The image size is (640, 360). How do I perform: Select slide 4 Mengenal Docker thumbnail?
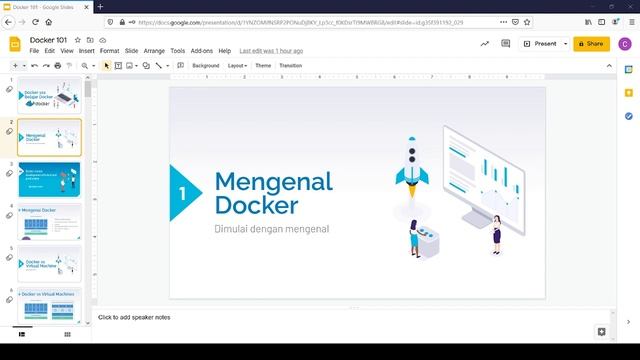pos(49,222)
